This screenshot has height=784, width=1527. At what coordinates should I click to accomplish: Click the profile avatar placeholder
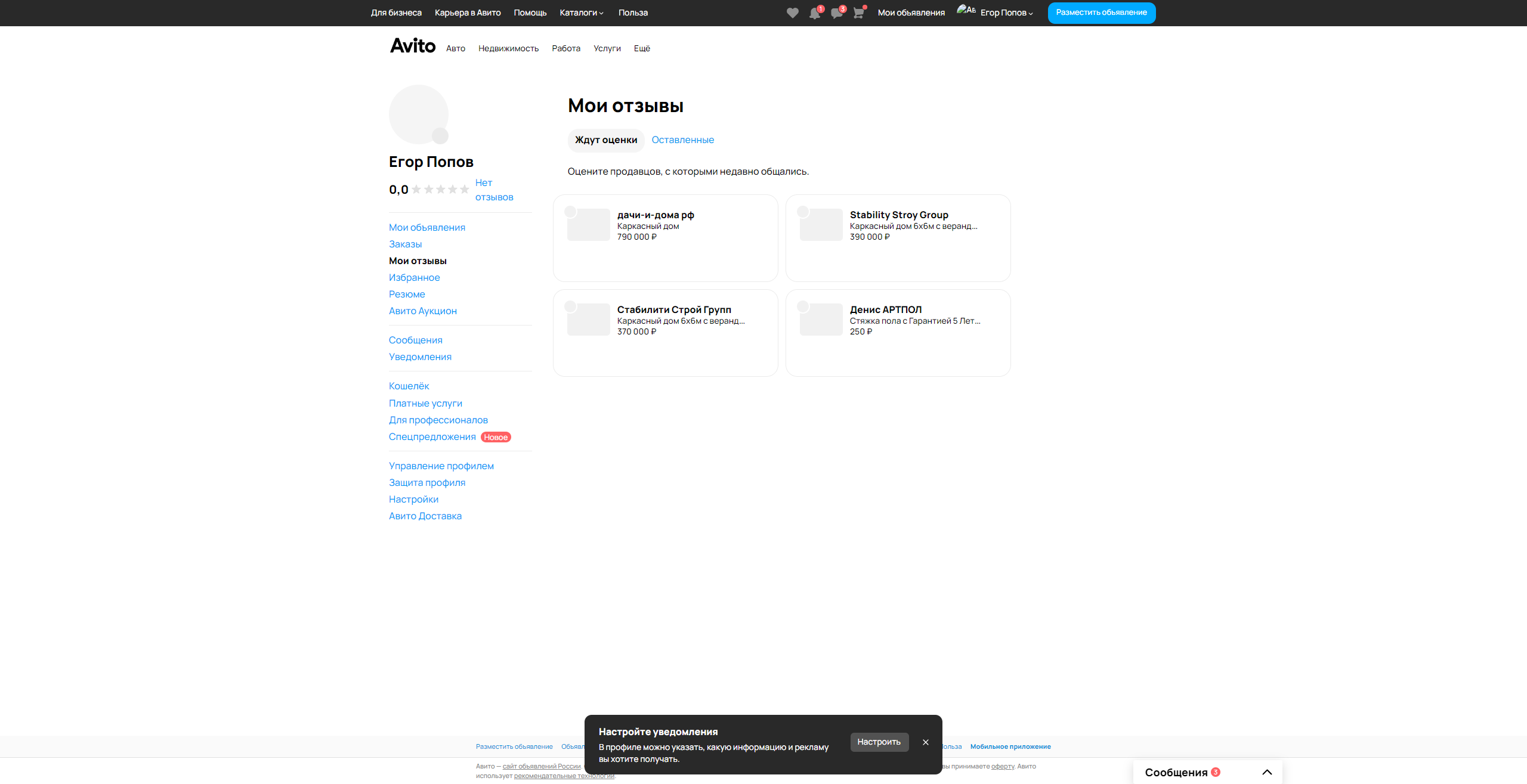[x=419, y=114]
